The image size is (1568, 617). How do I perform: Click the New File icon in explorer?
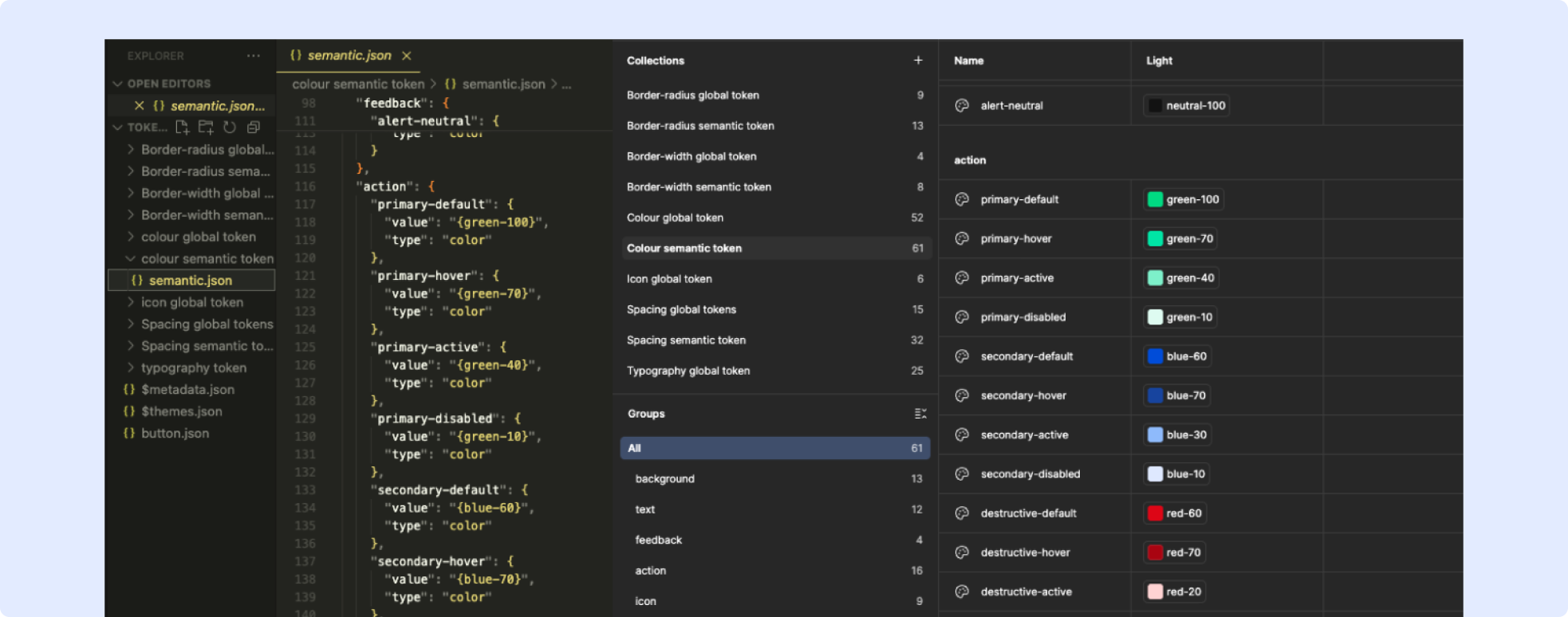tap(182, 127)
